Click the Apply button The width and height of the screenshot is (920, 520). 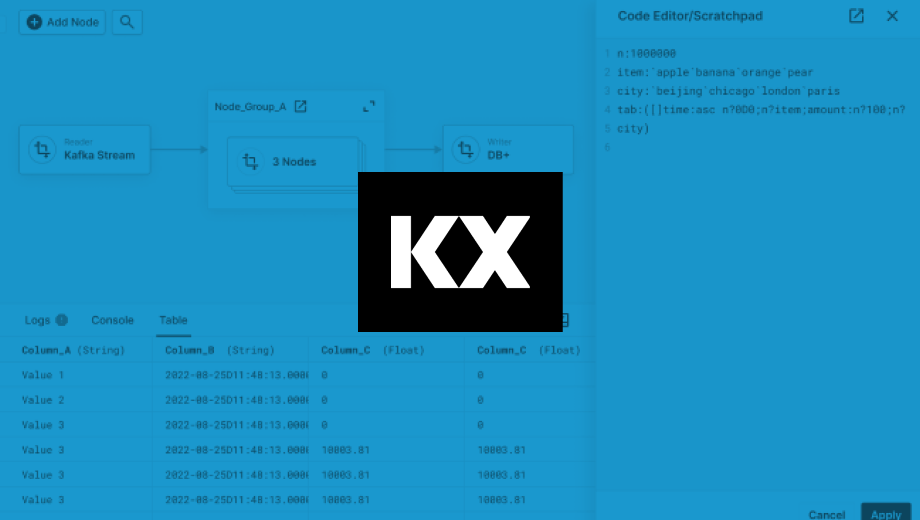coord(886,513)
